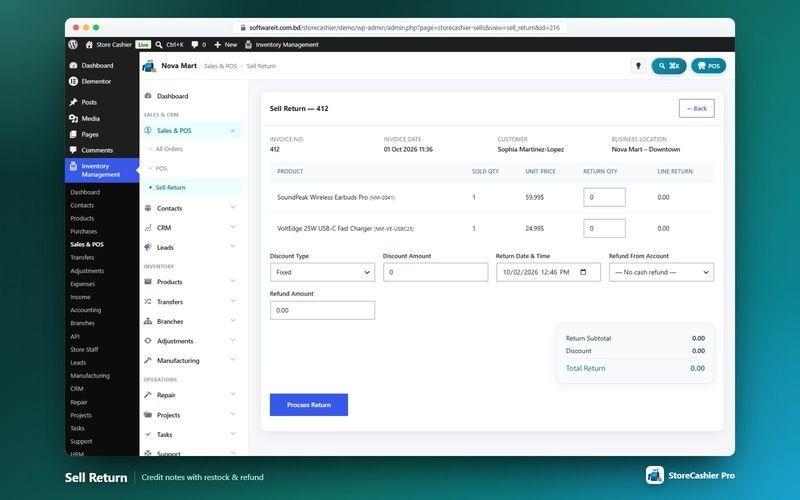Click the Adjustments cycle icon
The image size is (800, 500).
148,341
